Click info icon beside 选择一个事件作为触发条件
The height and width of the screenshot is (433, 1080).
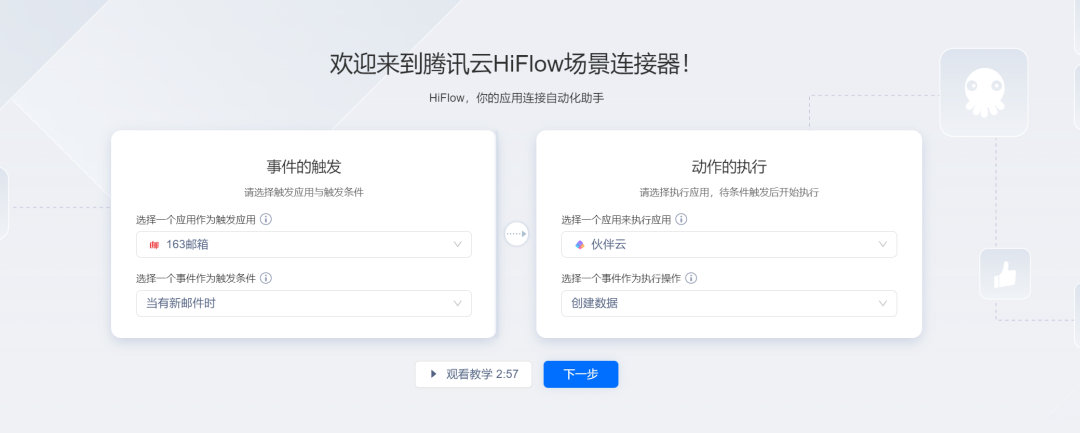point(266,278)
